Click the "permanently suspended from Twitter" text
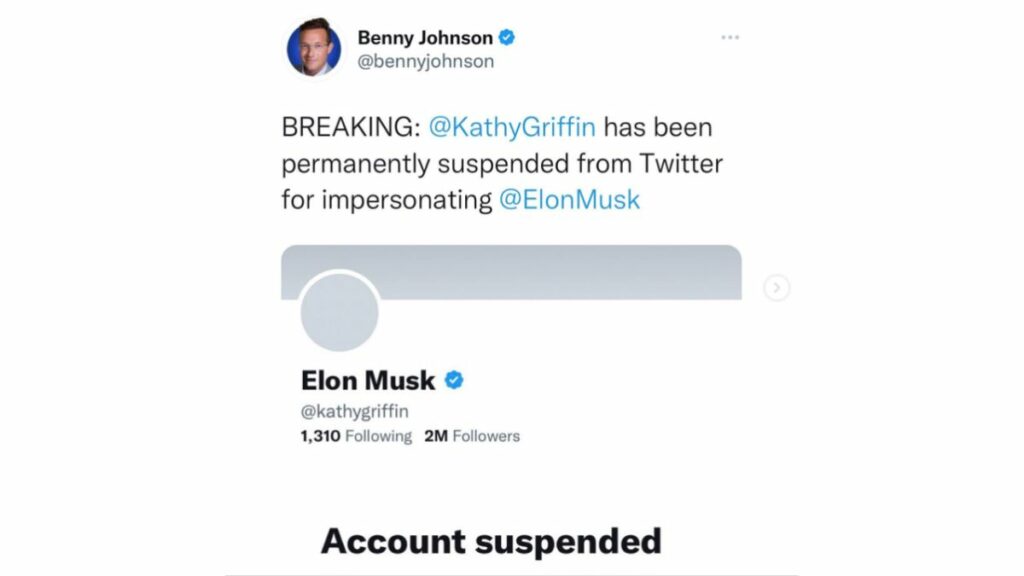The height and width of the screenshot is (576, 1024). coord(501,163)
